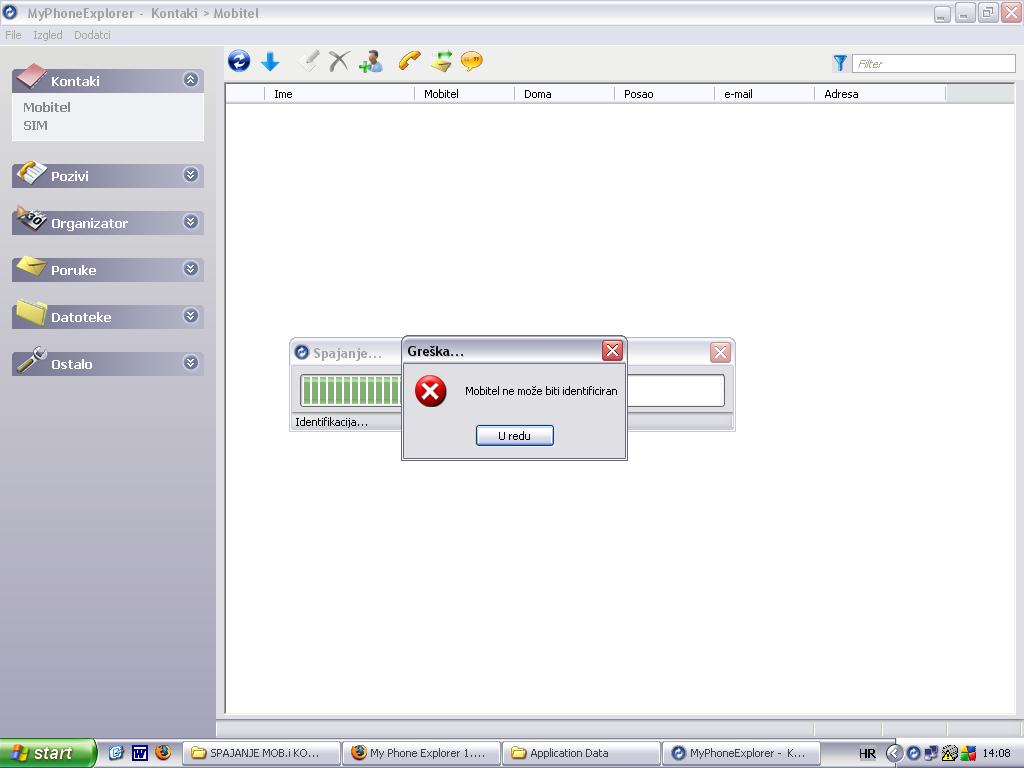Collapse the Kontaki sidebar section
The width and height of the screenshot is (1024, 768).
click(191, 80)
